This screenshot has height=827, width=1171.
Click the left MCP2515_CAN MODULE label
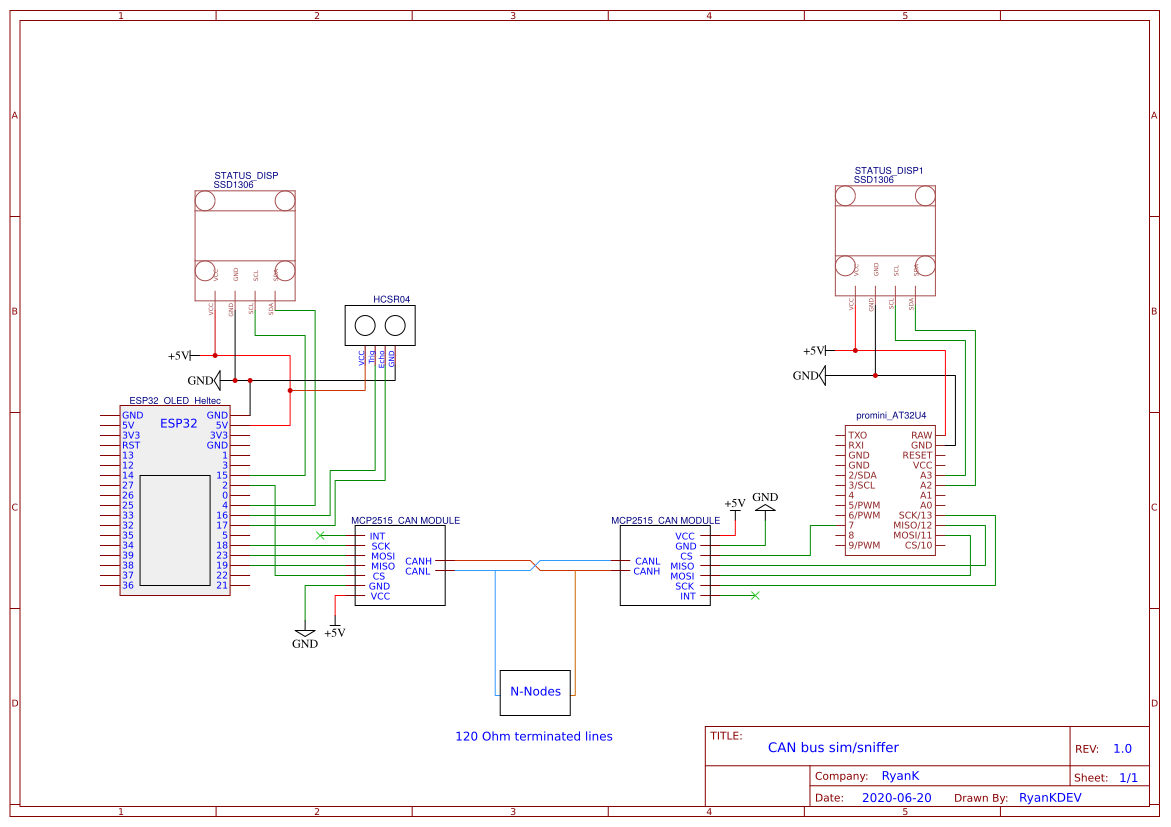click(406, 521)
